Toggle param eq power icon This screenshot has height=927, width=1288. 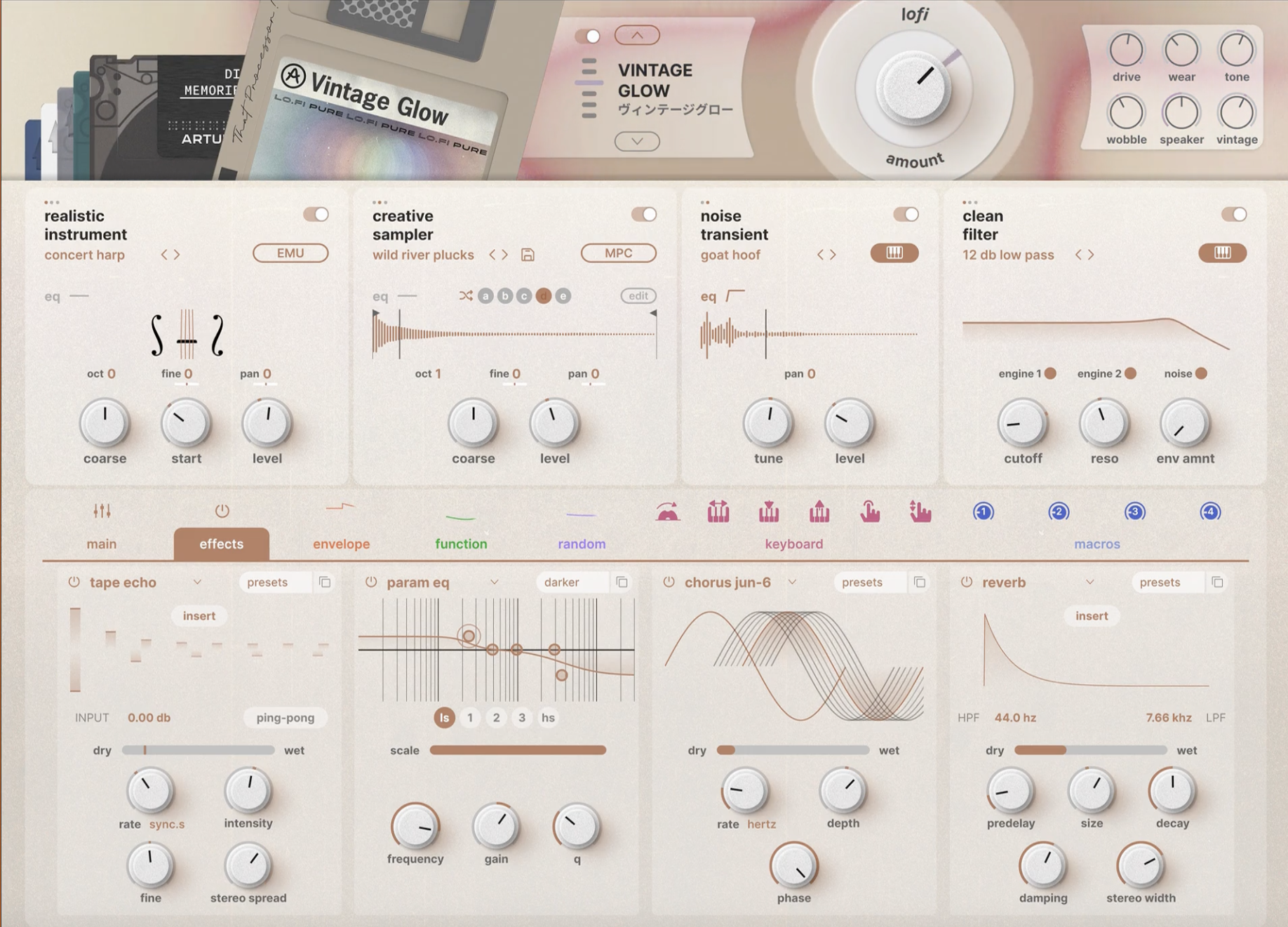(x=371, y=582)
